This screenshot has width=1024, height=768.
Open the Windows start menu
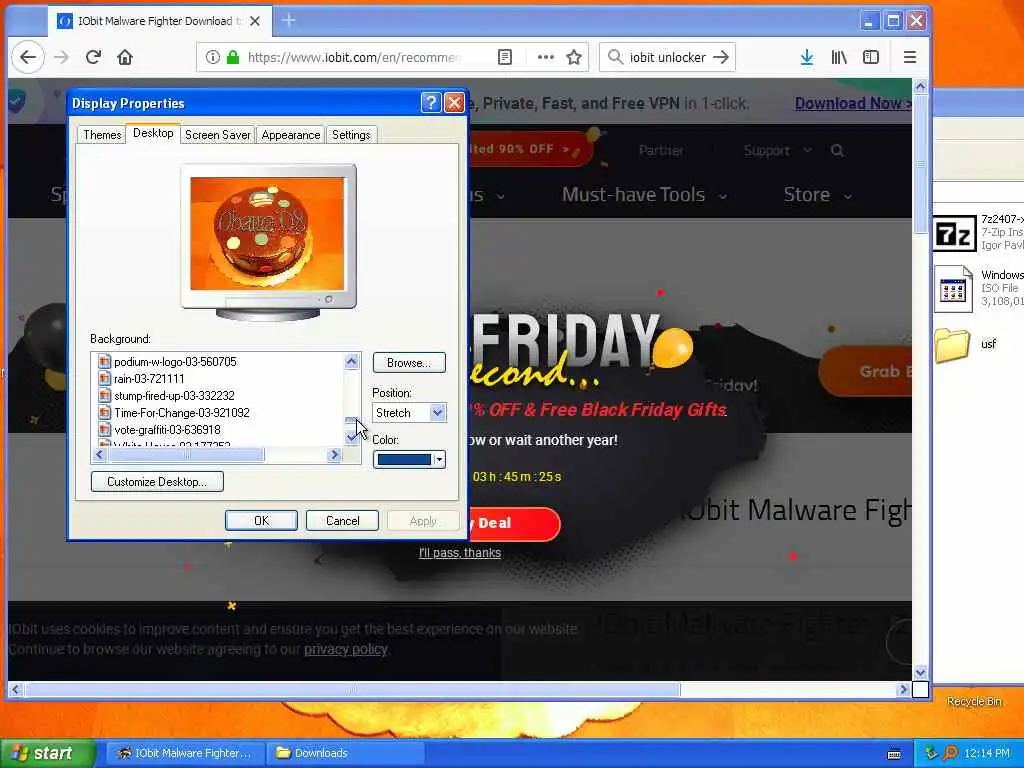[x=47, y=753]
